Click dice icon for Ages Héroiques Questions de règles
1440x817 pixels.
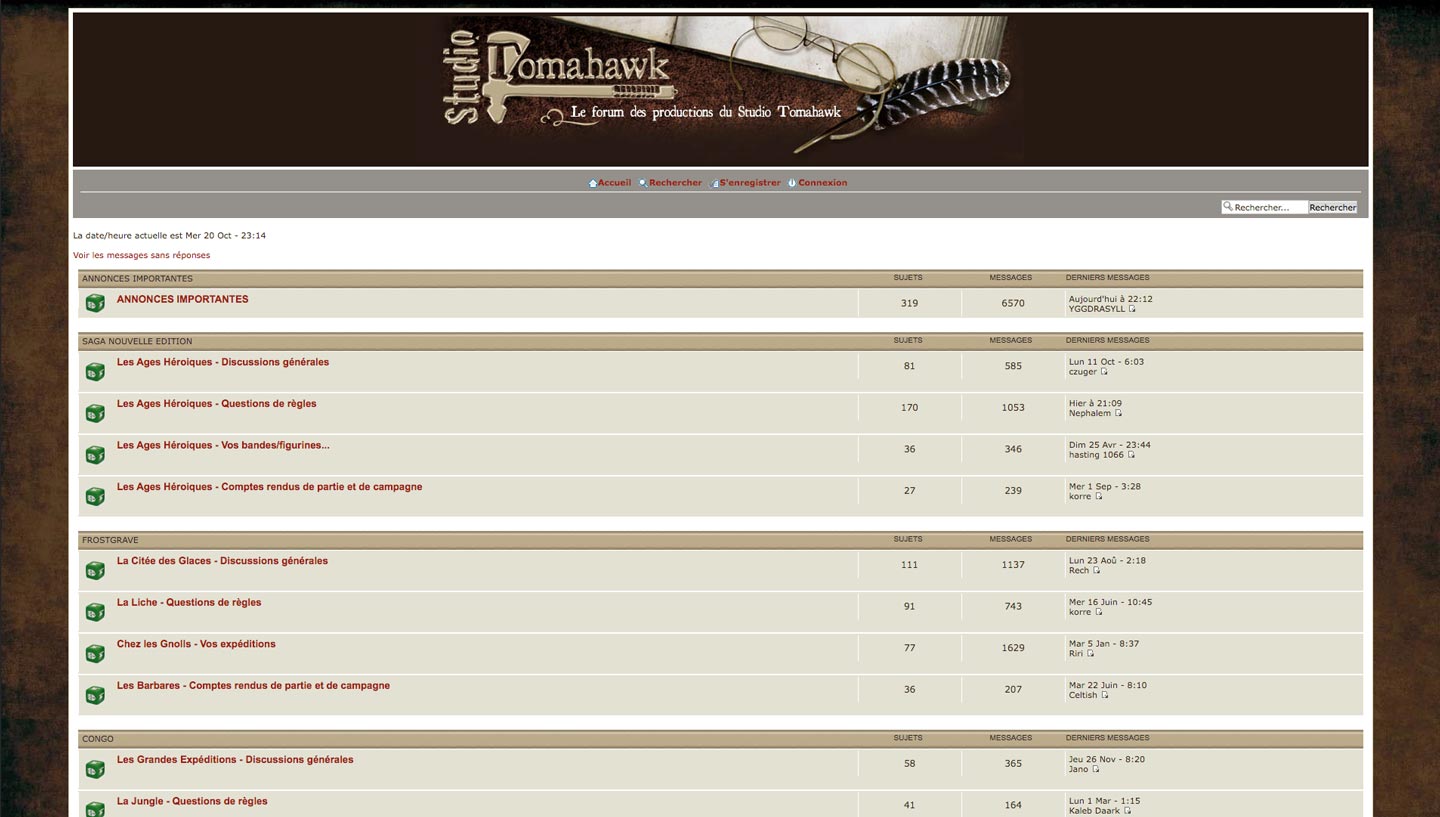[x=95, y=413]
